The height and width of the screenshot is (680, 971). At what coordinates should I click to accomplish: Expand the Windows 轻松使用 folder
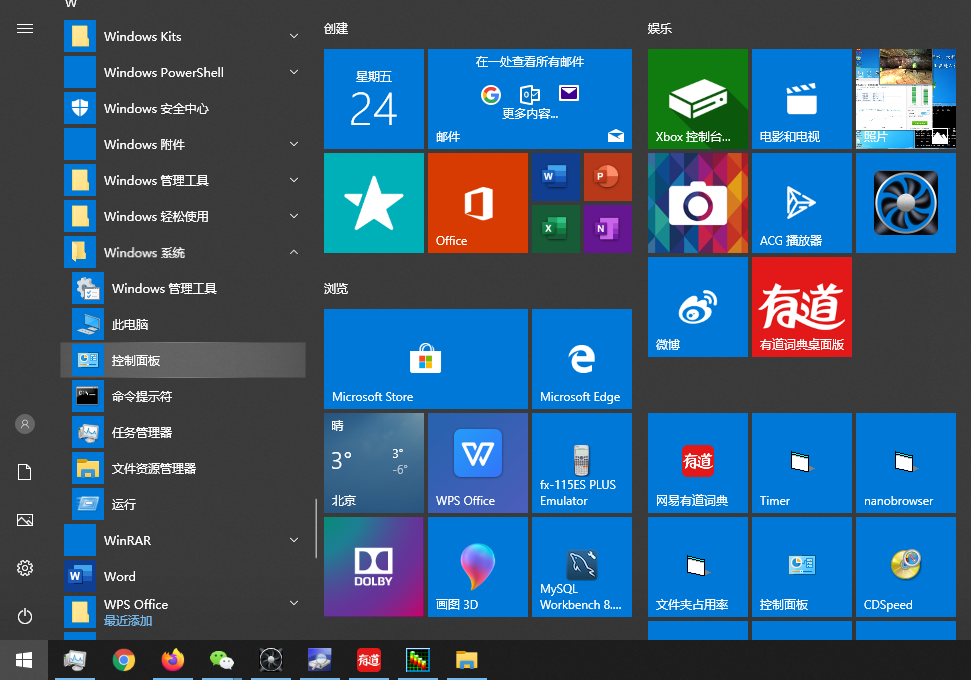click(183, 216)
